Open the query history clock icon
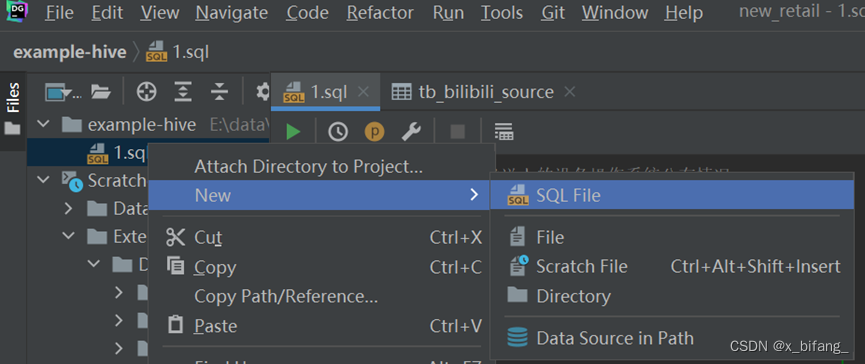865x364 pixels. pyautogui.click(x=338, y=132)
